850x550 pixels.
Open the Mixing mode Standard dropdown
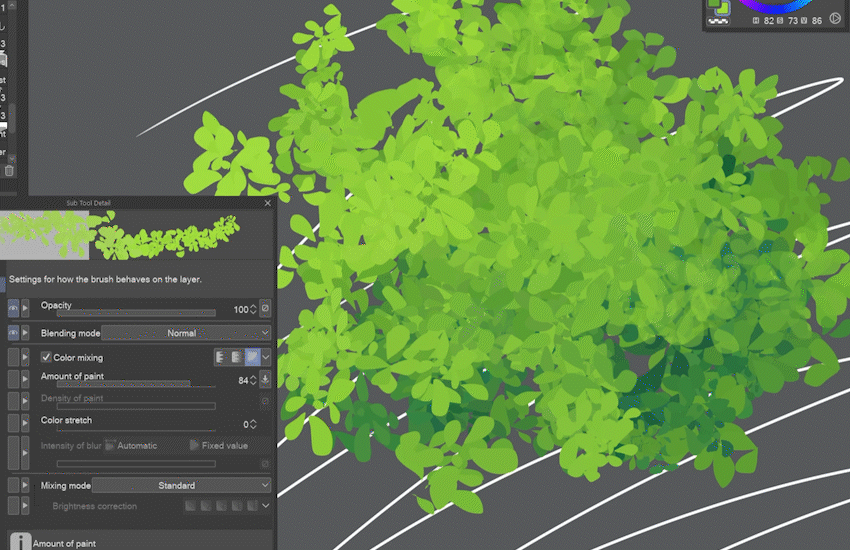coord(182,485)
